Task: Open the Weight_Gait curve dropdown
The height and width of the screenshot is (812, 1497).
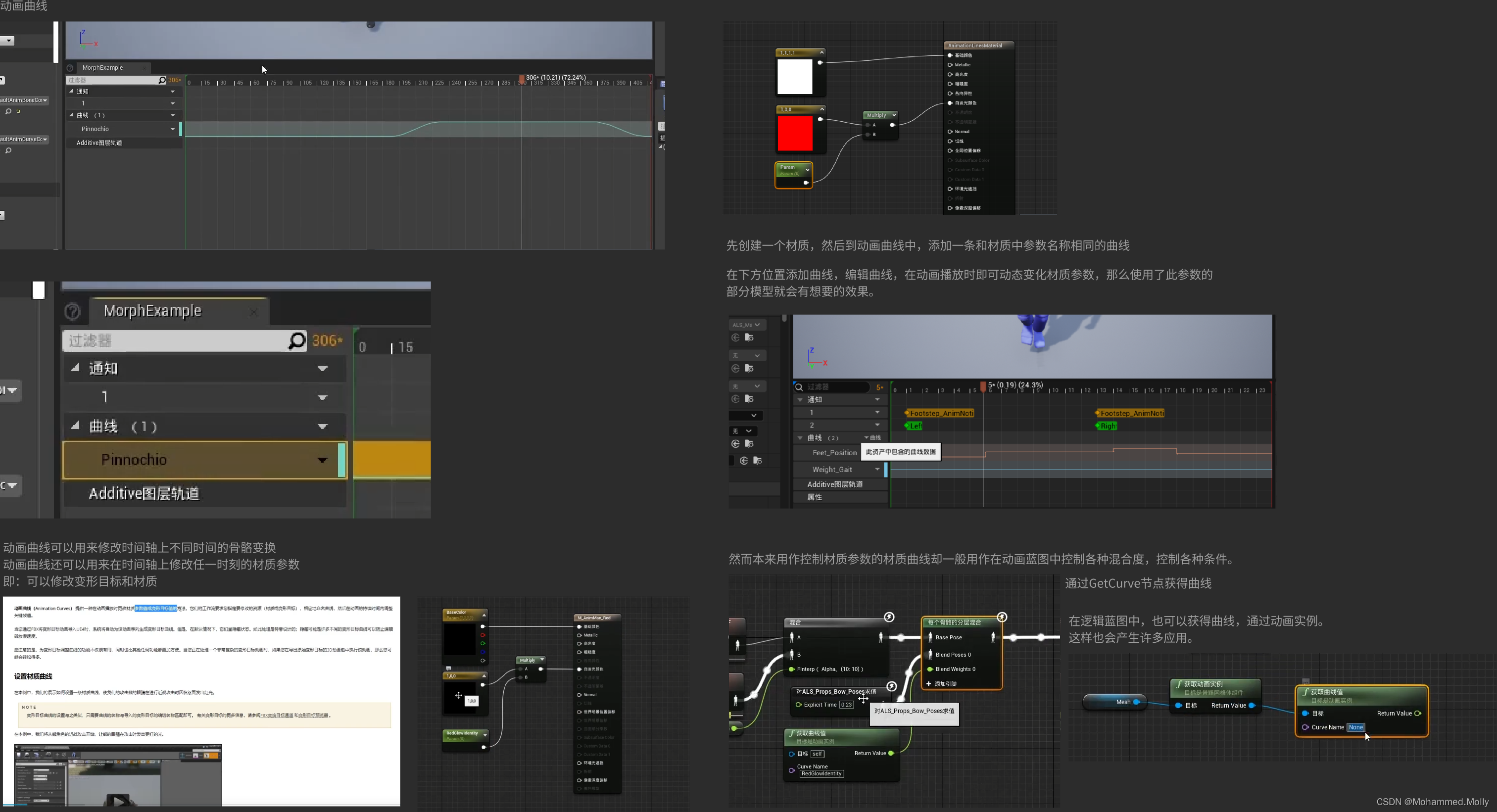Action: pos(877,469)
